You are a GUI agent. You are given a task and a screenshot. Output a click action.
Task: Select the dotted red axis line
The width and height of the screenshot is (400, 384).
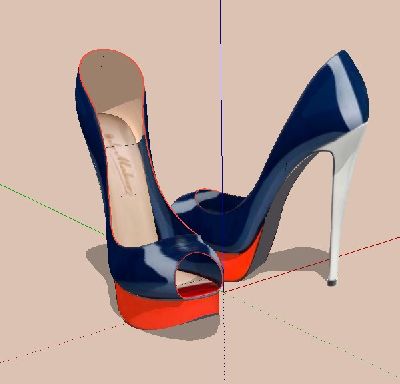click(60, 343)
